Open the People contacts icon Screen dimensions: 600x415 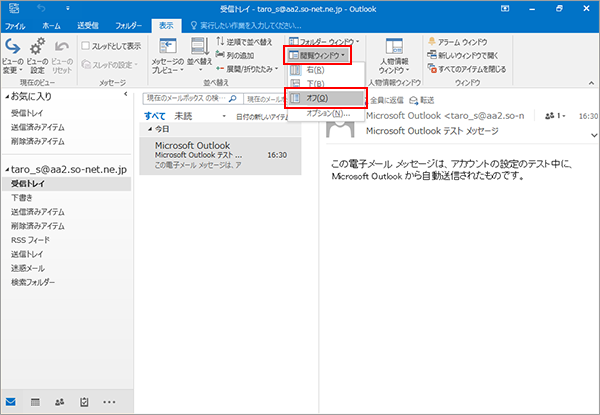point(59,402)
